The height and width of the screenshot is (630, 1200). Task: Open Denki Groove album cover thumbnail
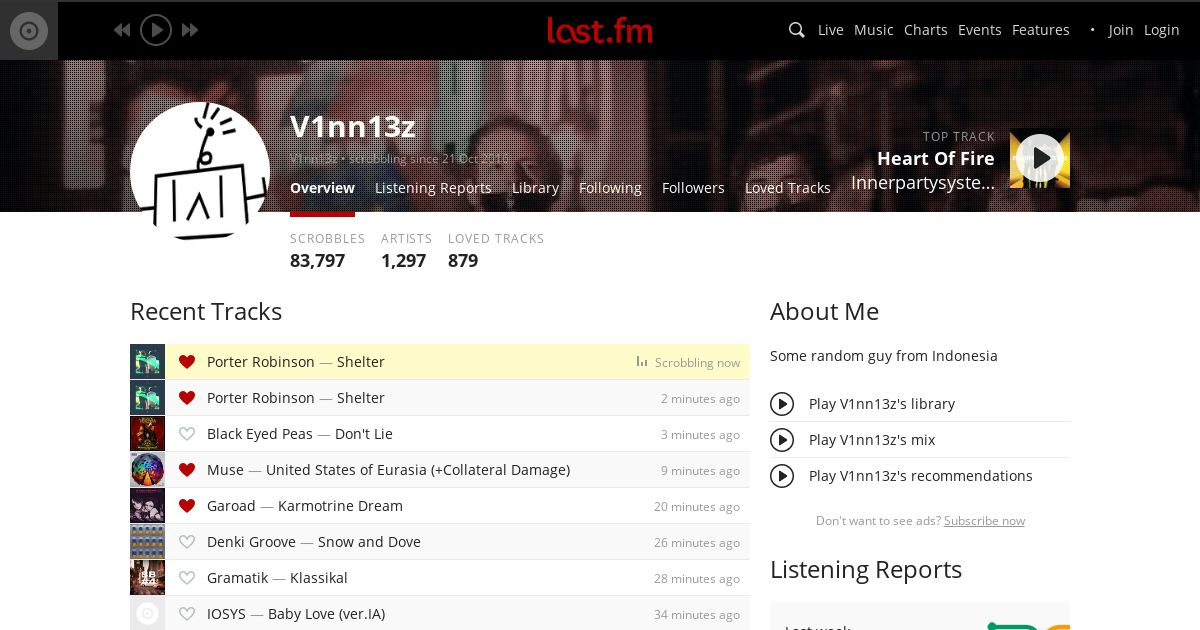(147, 542)
